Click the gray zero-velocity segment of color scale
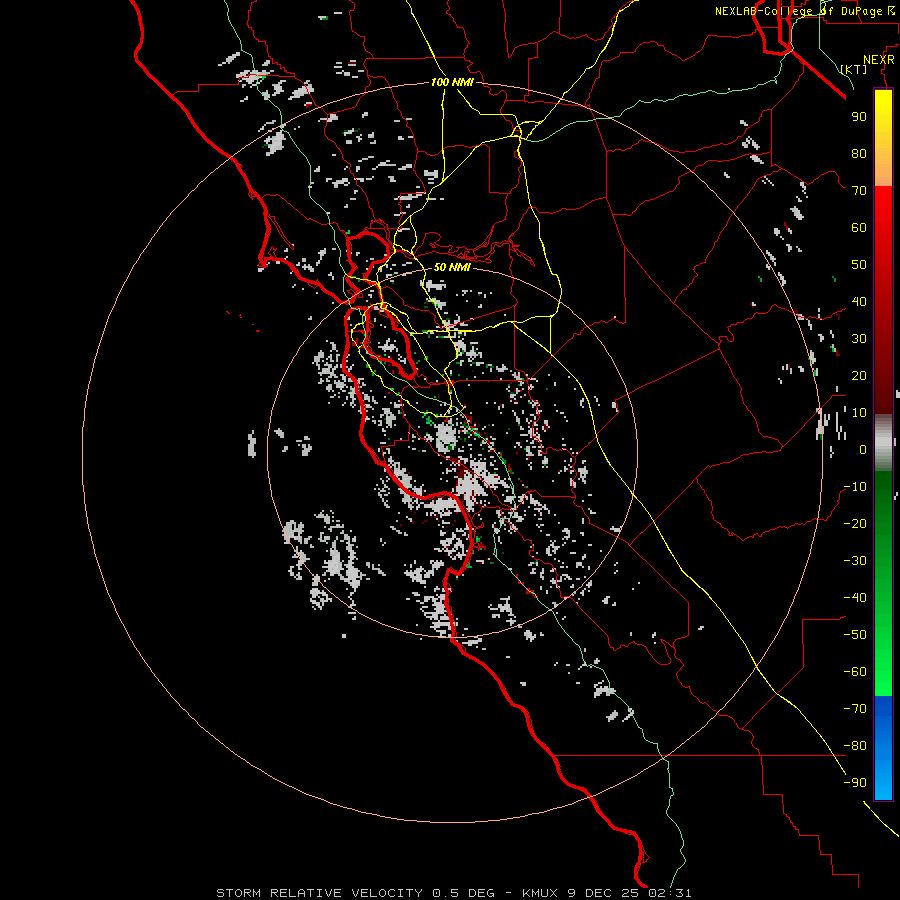 pyautogui.click(x=883, y=443)
